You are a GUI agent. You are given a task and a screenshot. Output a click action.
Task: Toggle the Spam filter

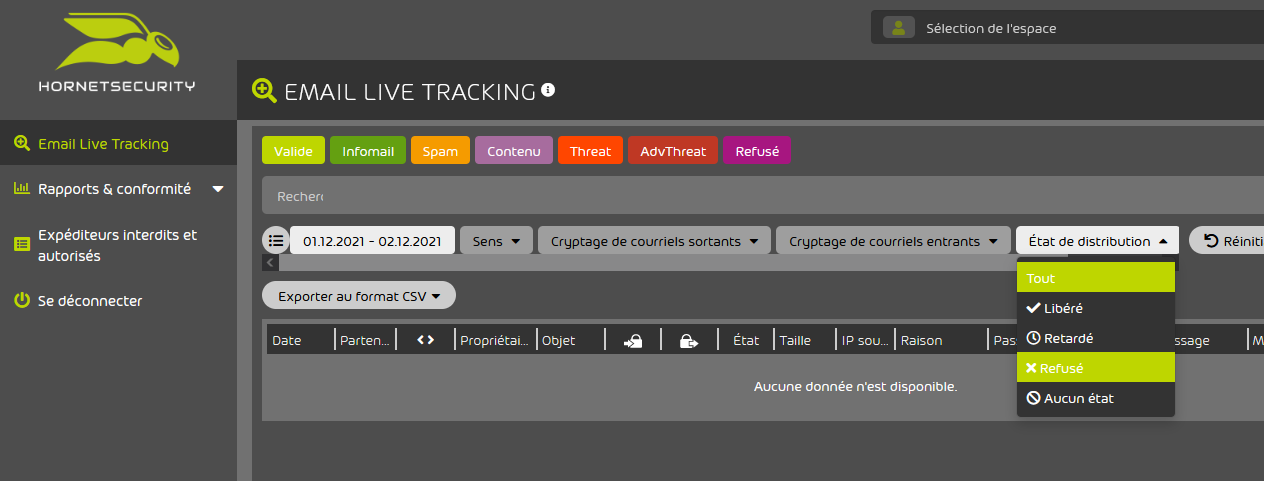pyautogui.click(x=440, y=151)
